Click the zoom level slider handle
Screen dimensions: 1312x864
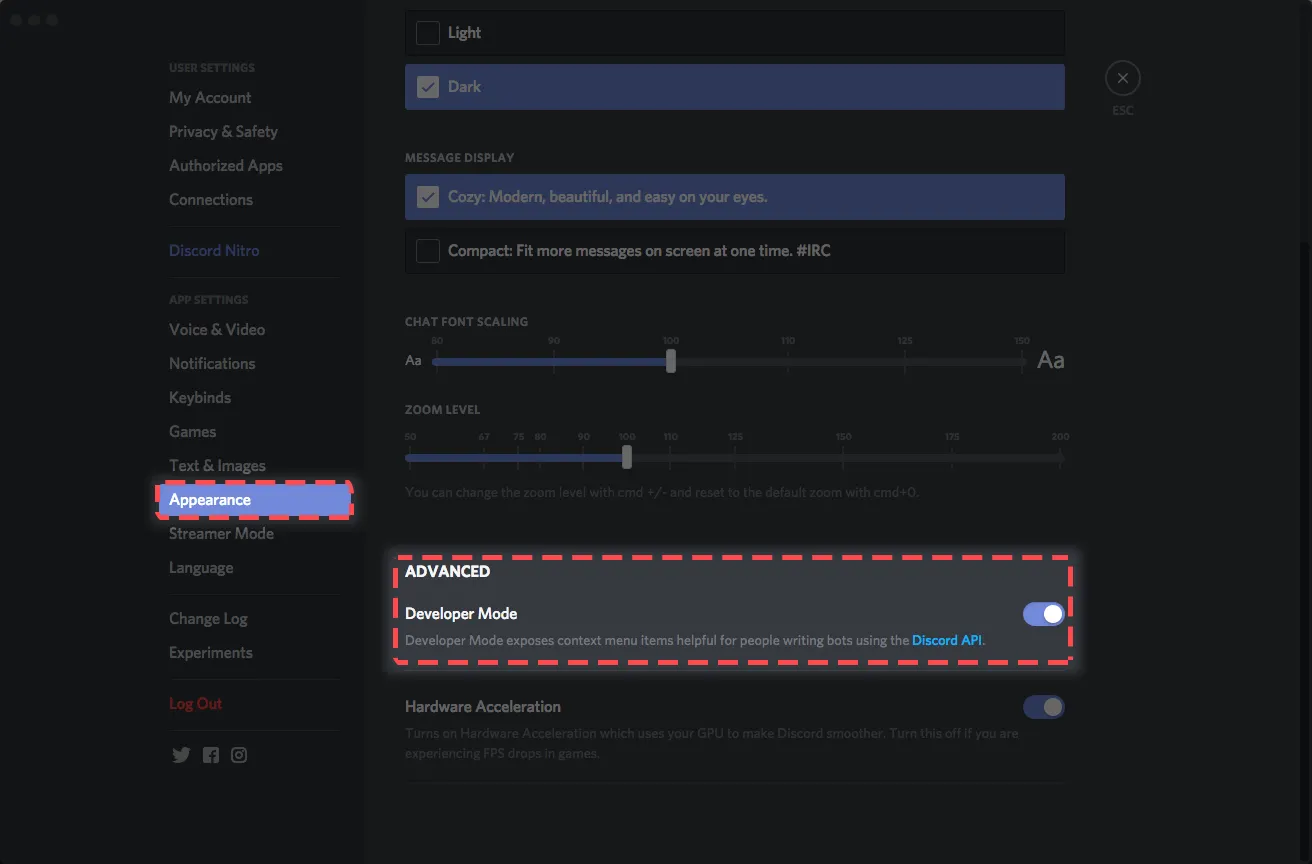coord(627,457)
